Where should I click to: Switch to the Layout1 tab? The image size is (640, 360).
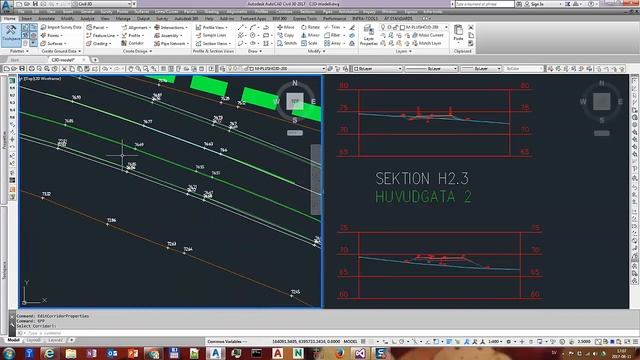click(33, 340)
